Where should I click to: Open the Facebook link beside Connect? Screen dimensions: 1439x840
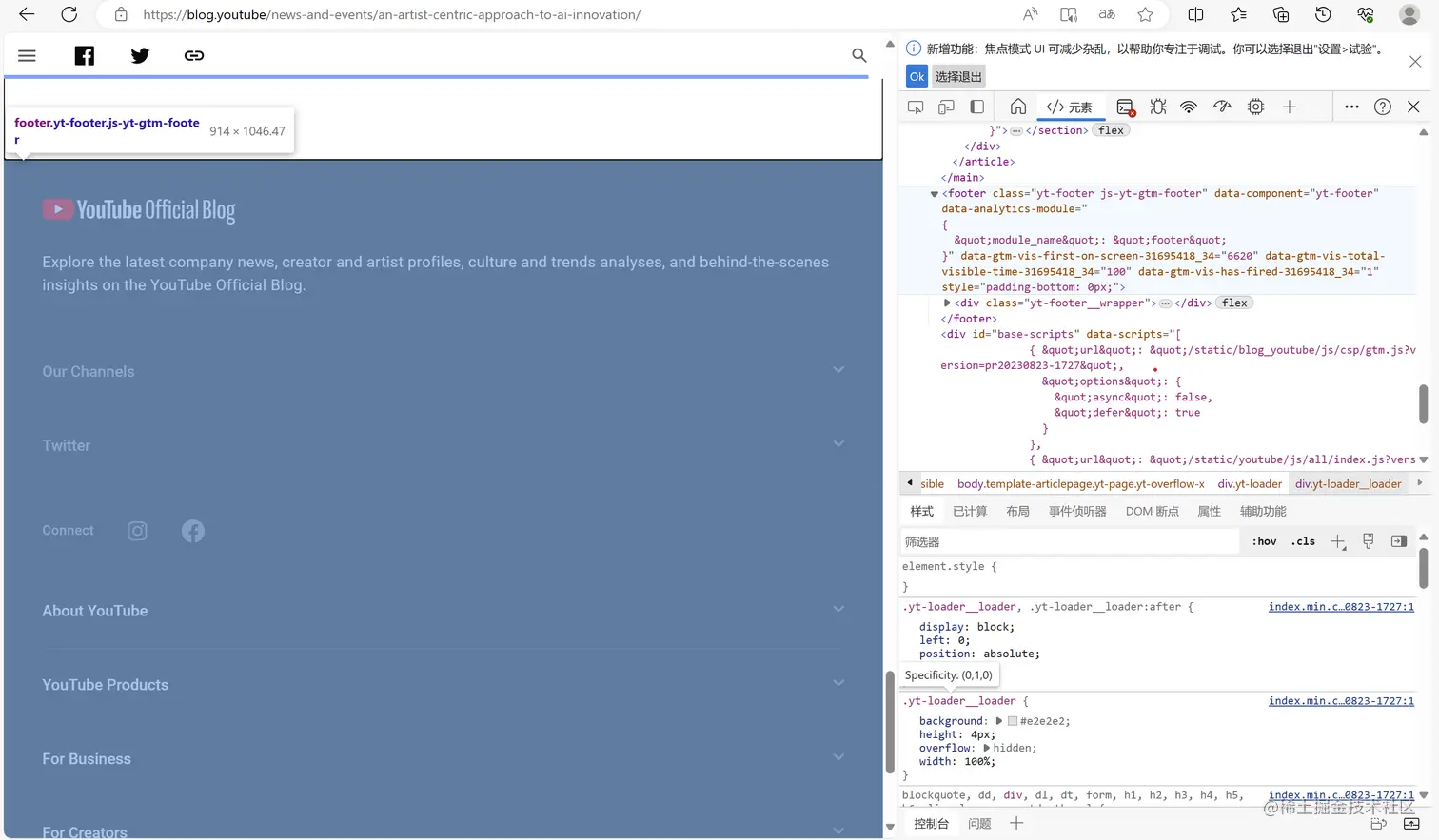pyautogui.click(x=193, y=531)
